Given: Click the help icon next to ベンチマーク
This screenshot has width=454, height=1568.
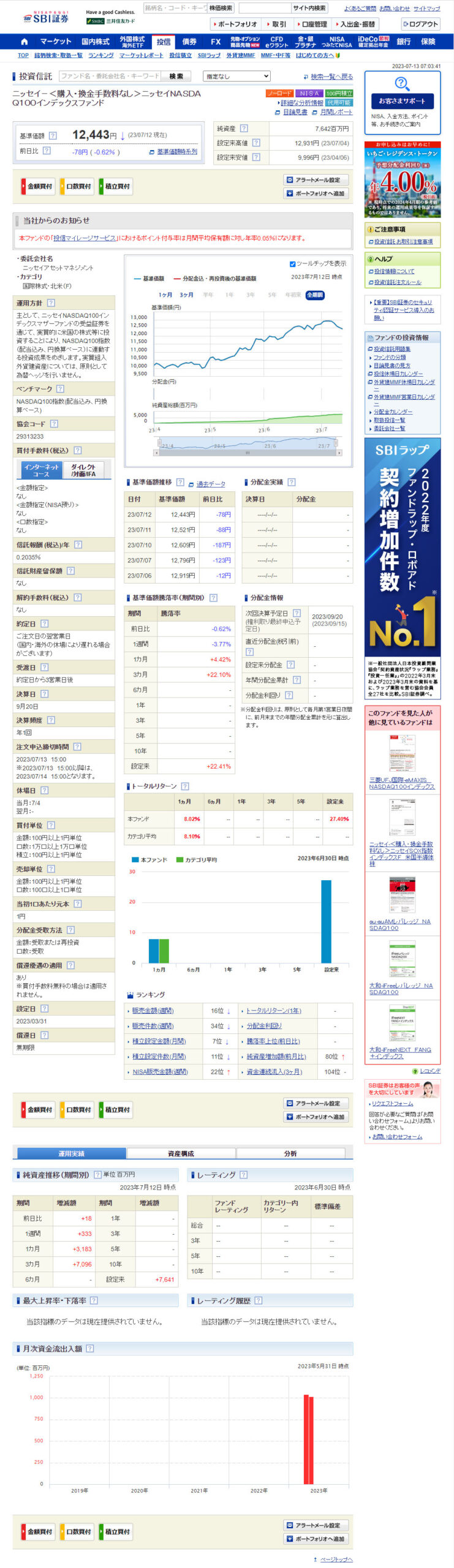Looking at the screenshot, I should pos(60,388).
